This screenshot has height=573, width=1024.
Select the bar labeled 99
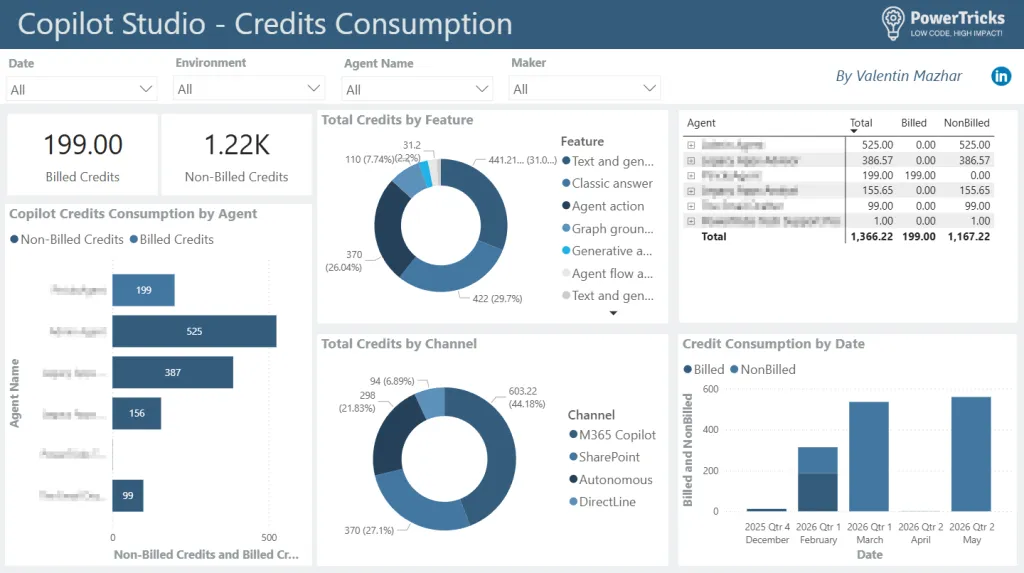pyautogui.click(x=127, y=495)
